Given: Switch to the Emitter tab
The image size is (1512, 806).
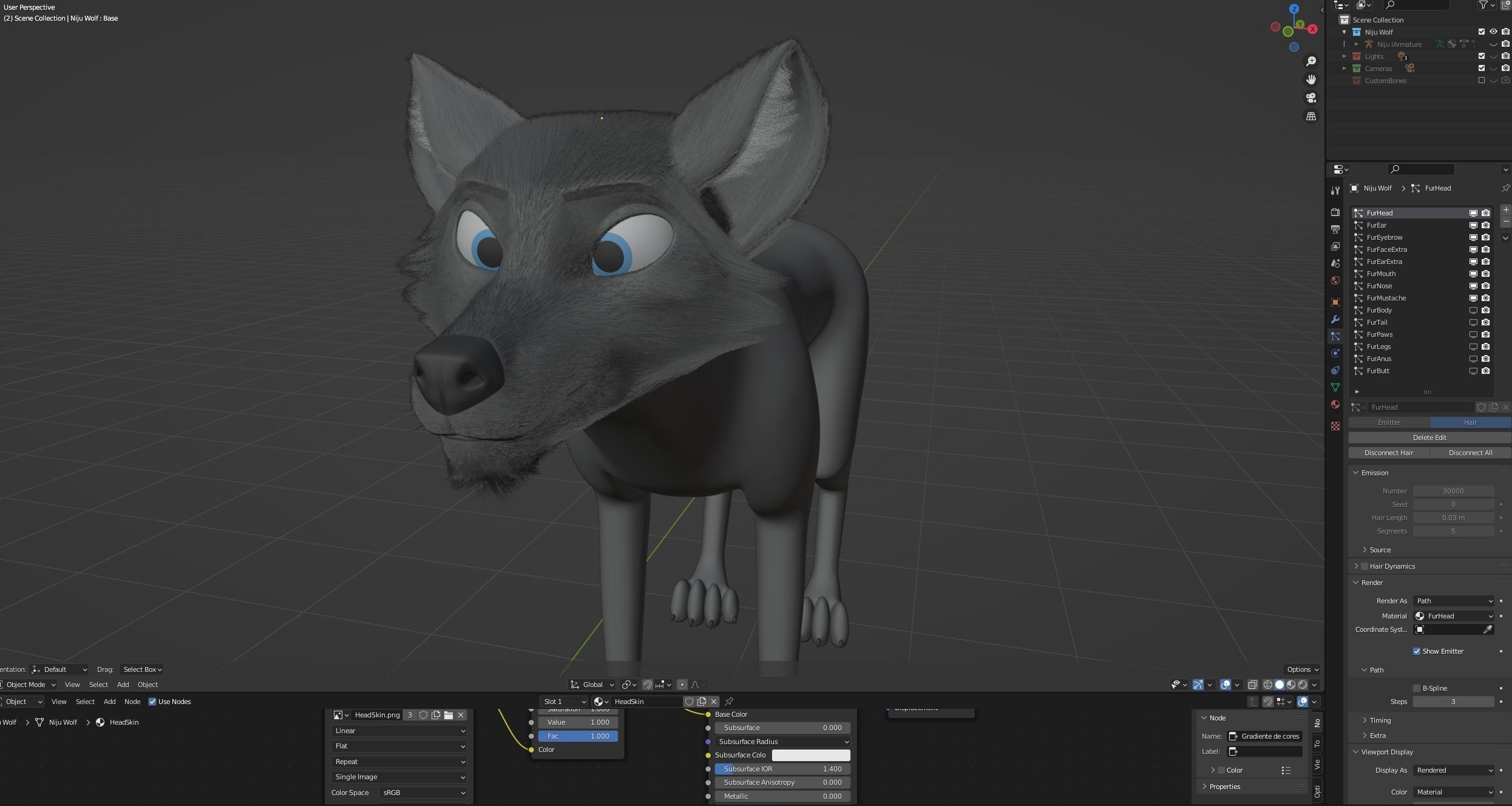Looking at the screenshot, I should click(x=1389, y=422).
